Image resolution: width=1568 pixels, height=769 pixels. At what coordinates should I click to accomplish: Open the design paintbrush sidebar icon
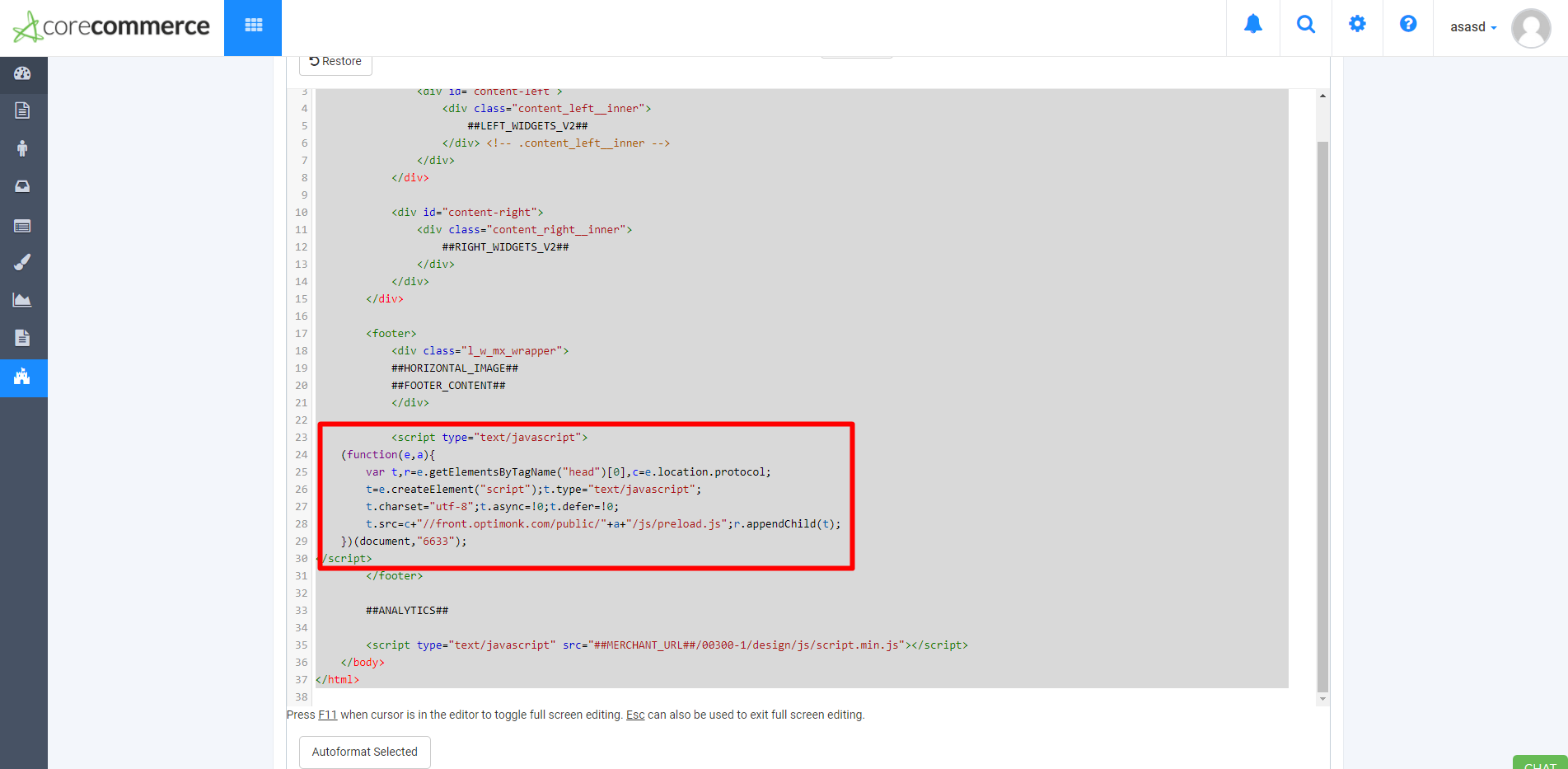[22, 262]
